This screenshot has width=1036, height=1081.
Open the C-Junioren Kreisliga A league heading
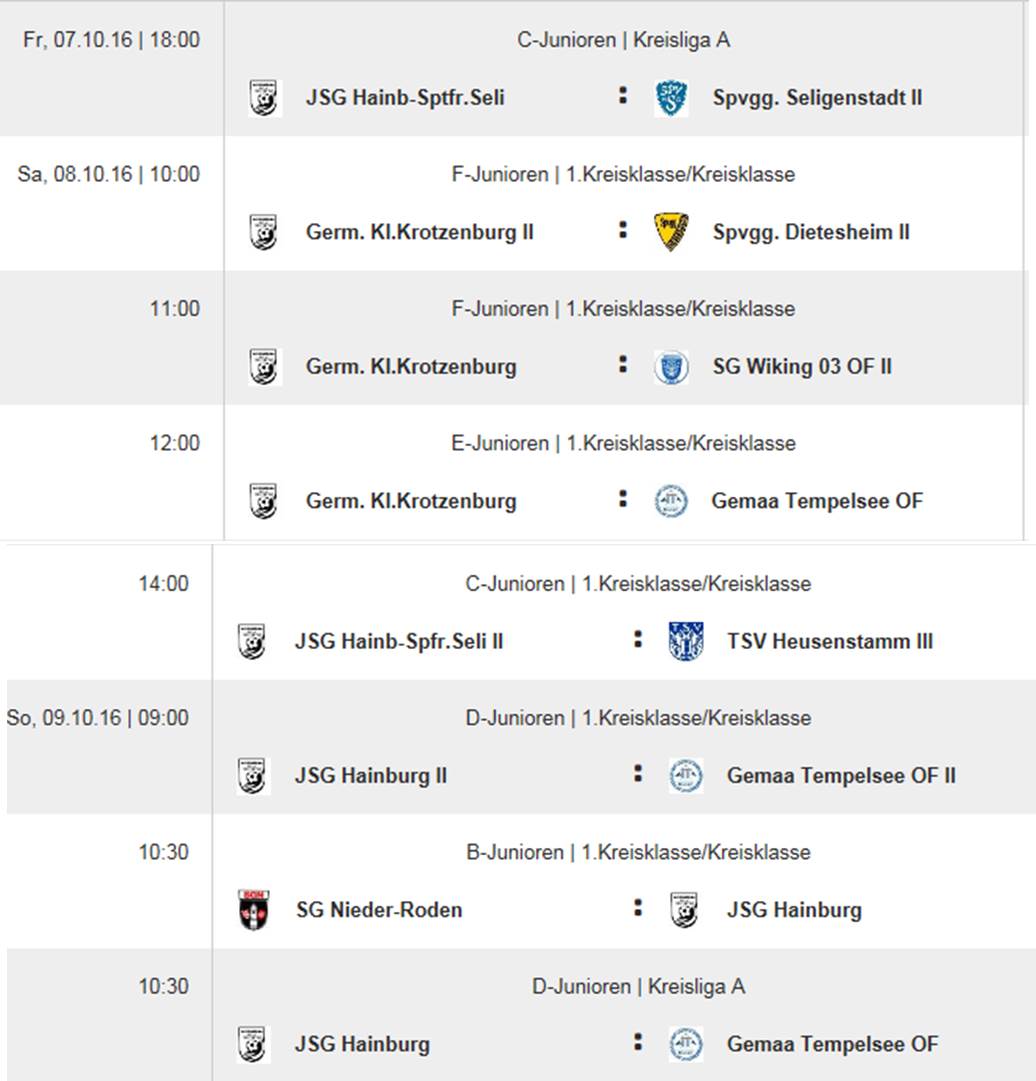pyautogui.click(x=623, y=41)
